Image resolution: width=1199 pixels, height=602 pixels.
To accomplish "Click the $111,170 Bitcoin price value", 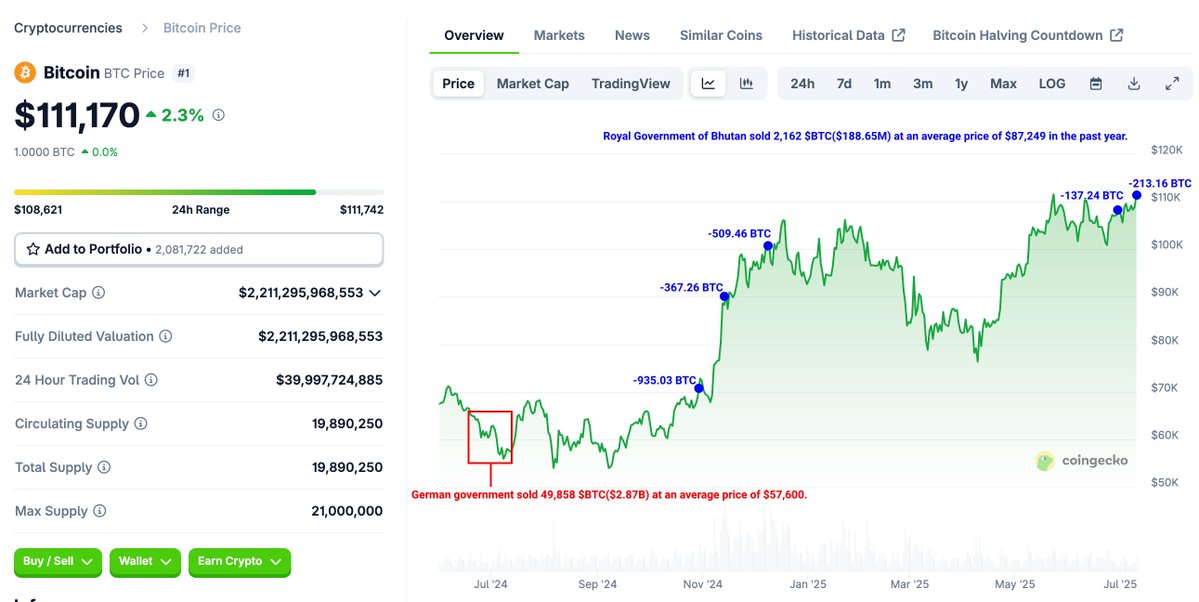I will 77,116.
